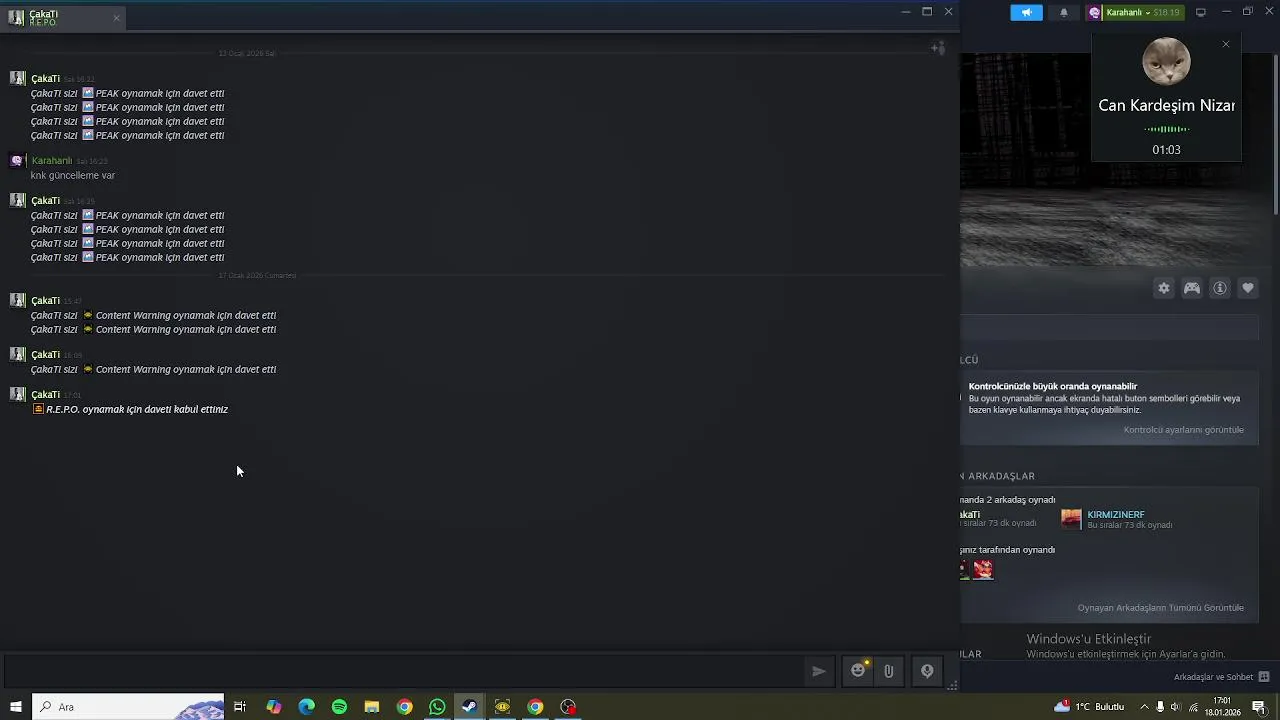Click 'Kontrolcünüzle büyük oranda oynanabilir' heading
The width and height of the screenshot is (1280, 720).
coord(1053,387)
